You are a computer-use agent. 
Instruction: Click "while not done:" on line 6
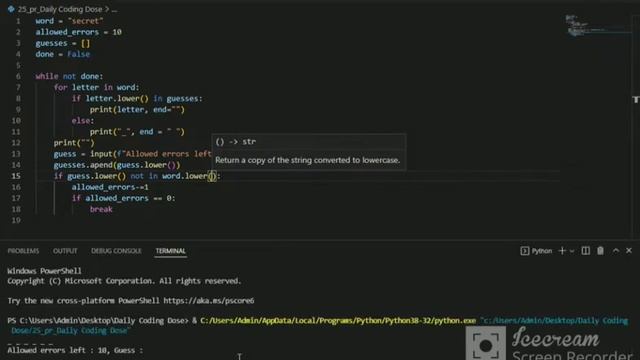(x=69, y=76)
